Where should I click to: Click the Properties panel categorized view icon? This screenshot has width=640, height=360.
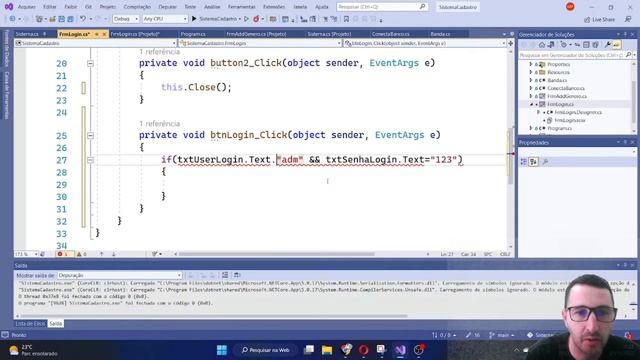pos(524,162)
